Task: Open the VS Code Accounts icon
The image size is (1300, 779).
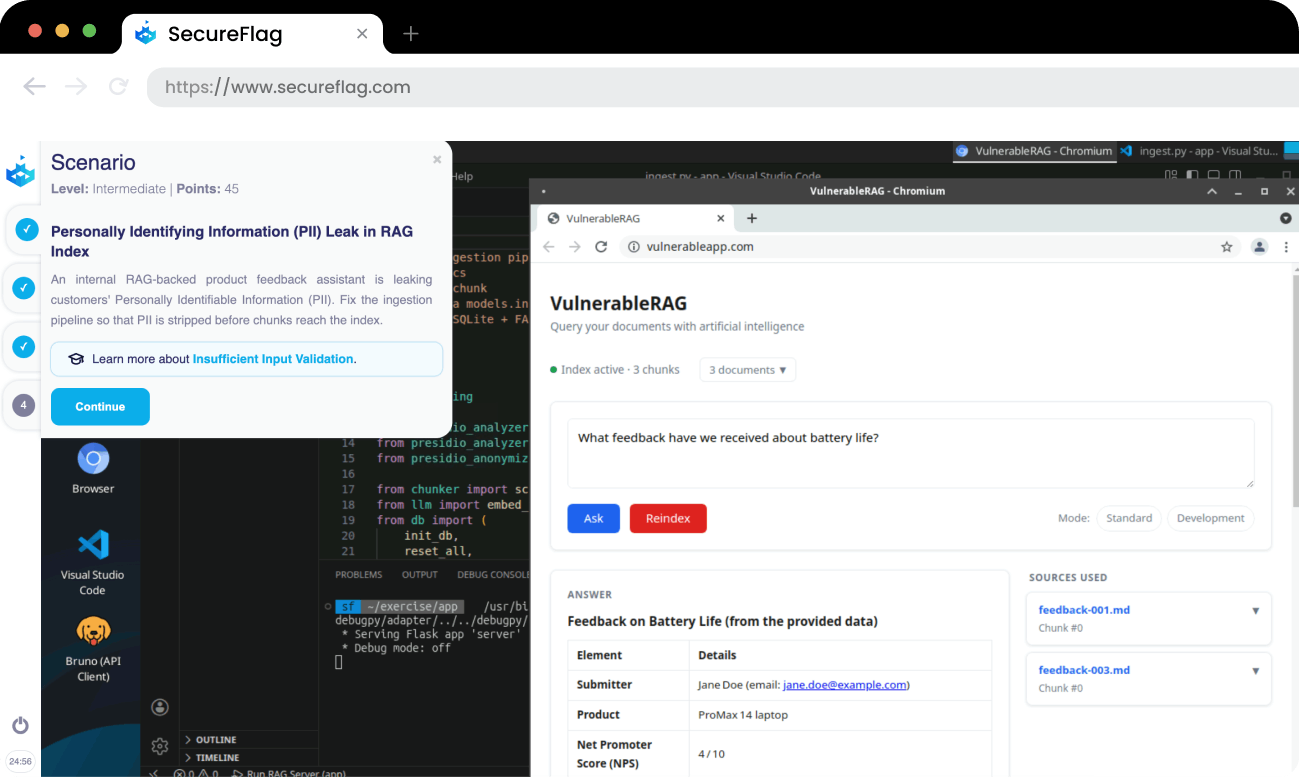Action: coord(160,707)
